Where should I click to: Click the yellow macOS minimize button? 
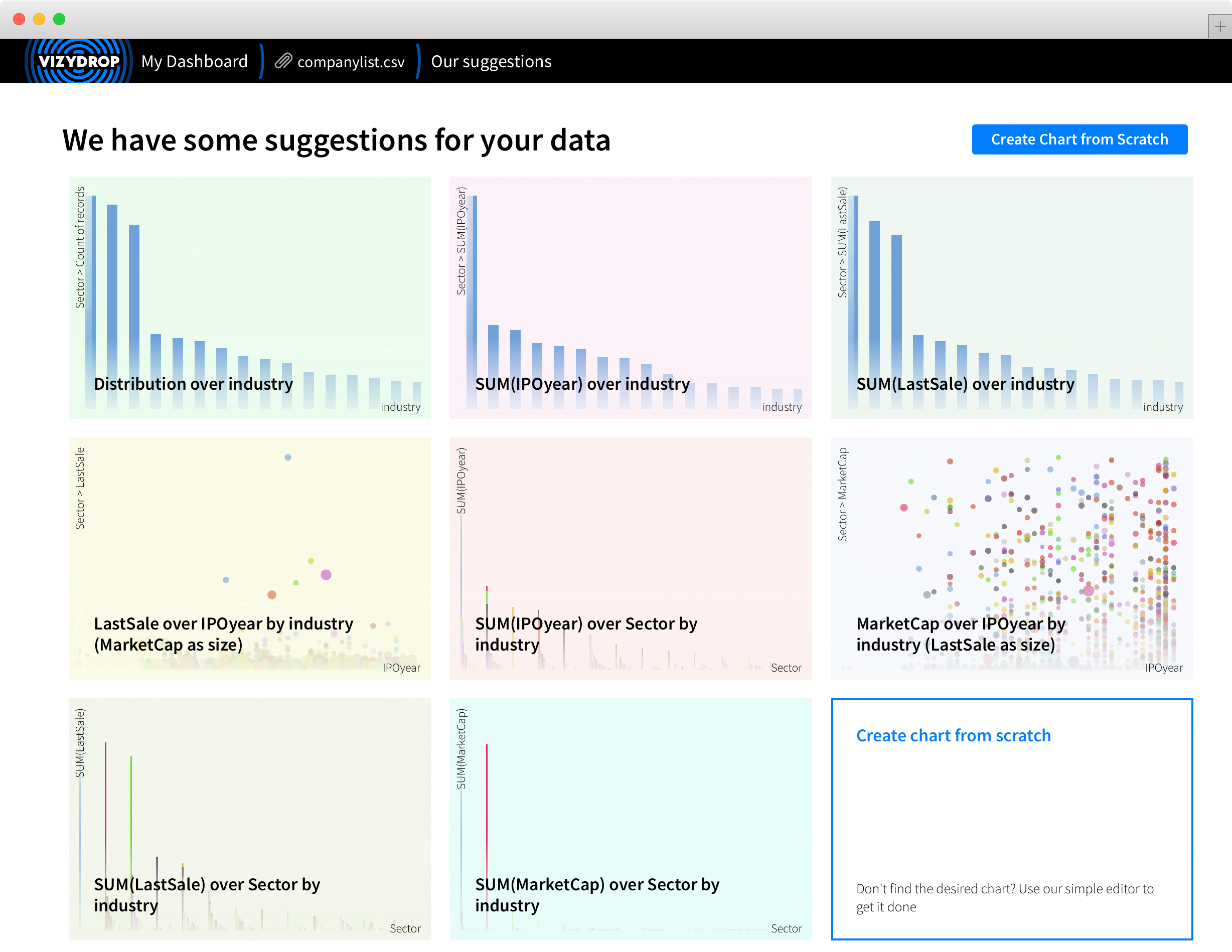pyautogui.click(x=39, y=19)
